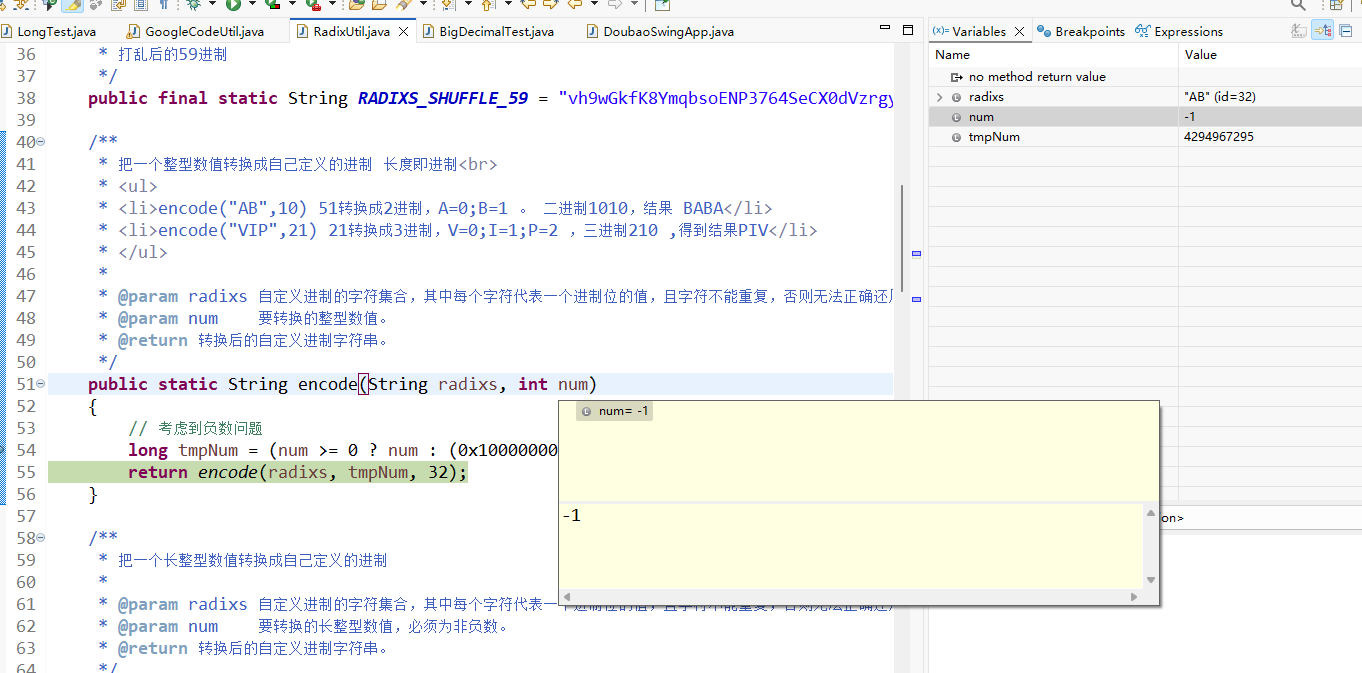Image resolution: width=1362 pixels, height=673 pixels.
Task: Select the tmpNum row in Variables view
Action: pos(1000,137)
